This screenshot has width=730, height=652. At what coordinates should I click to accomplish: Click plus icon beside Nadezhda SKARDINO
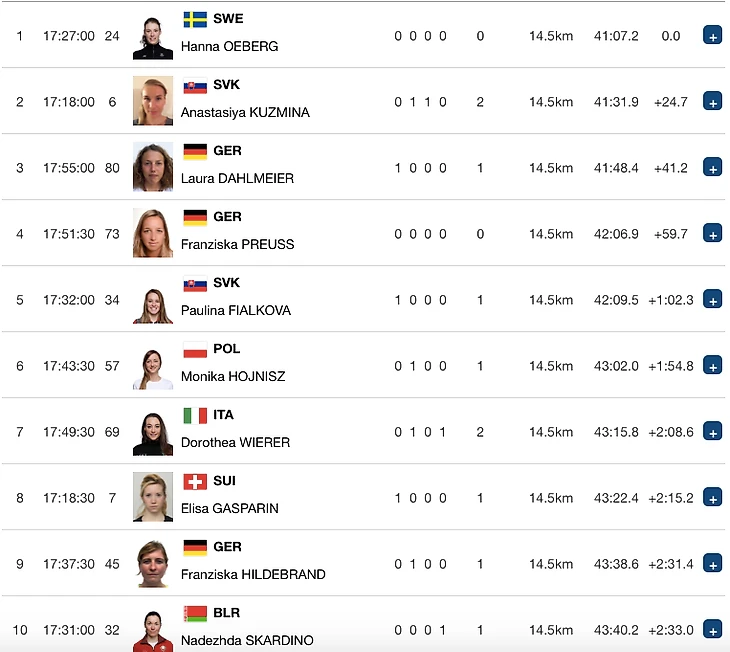pos(712,630)
